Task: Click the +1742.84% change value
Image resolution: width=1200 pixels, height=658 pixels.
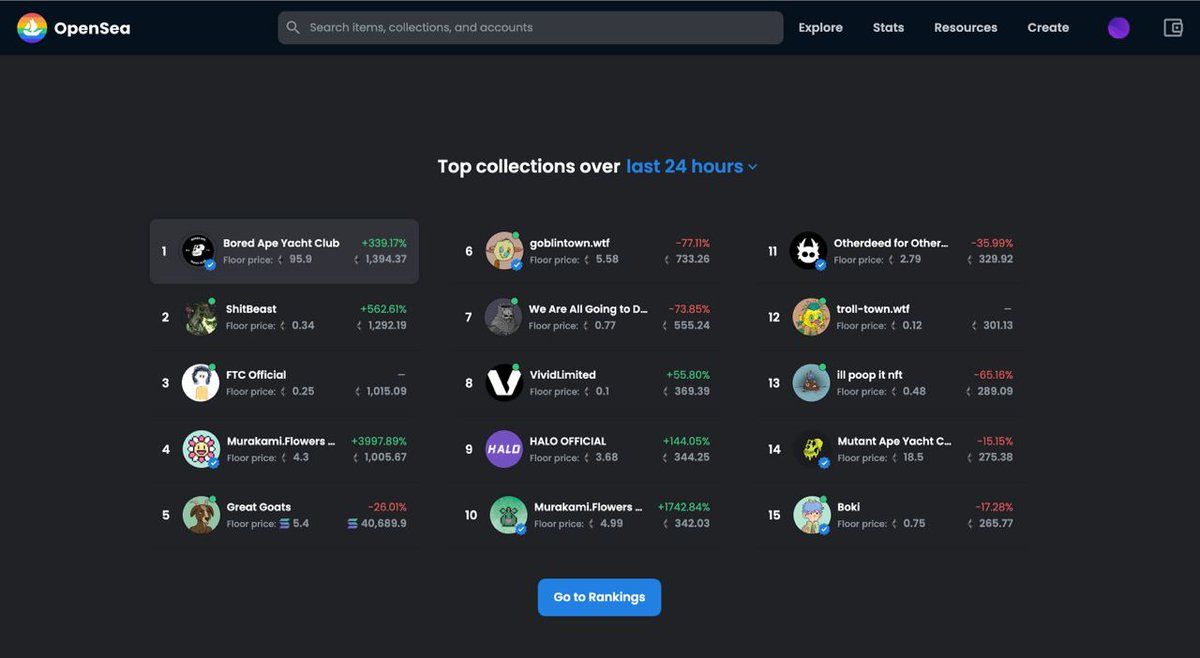Action: (x=684, y=507)
